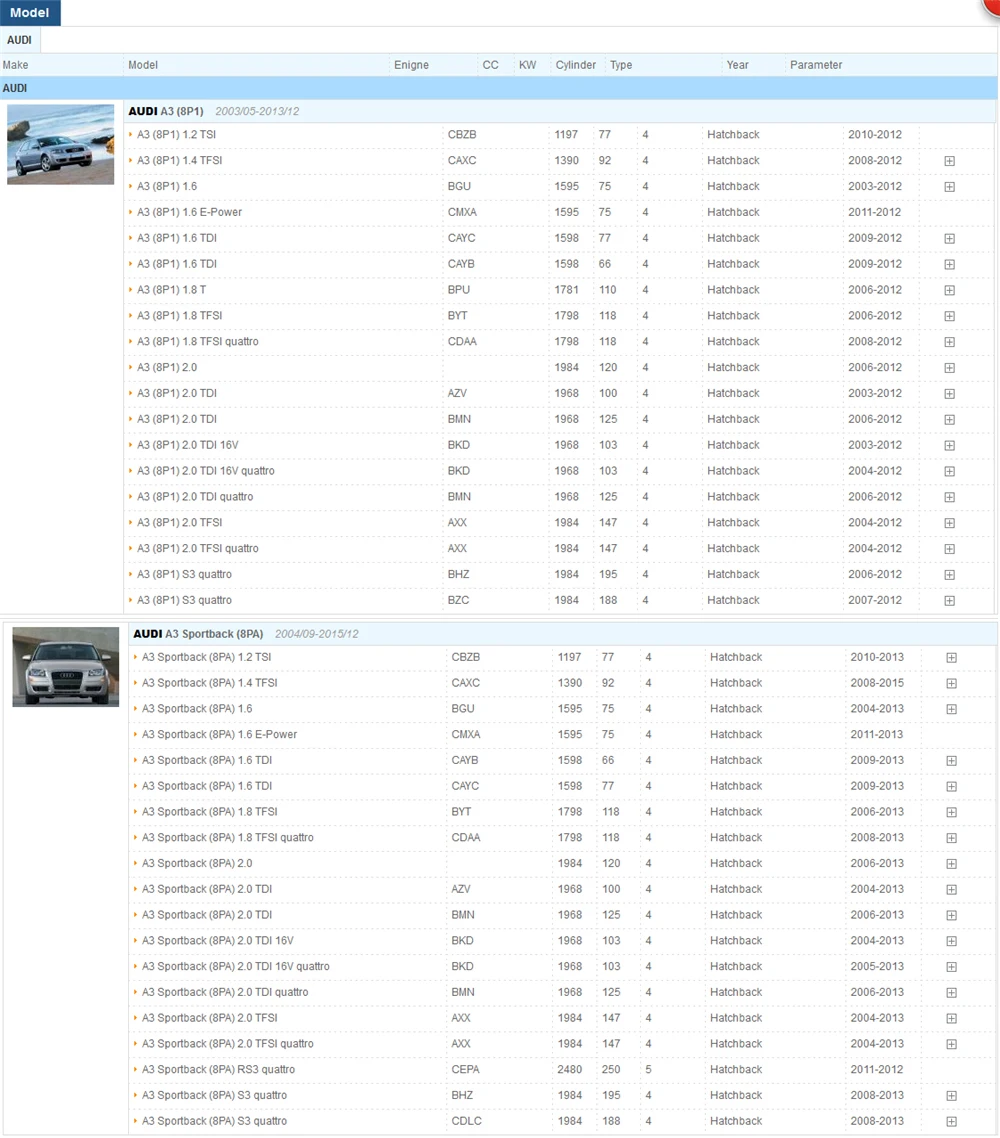Click plus icon for A3 (8P1) S3 quattro BHZ
Viewport: 1000px width, 1138px height.
click(949, 575)
